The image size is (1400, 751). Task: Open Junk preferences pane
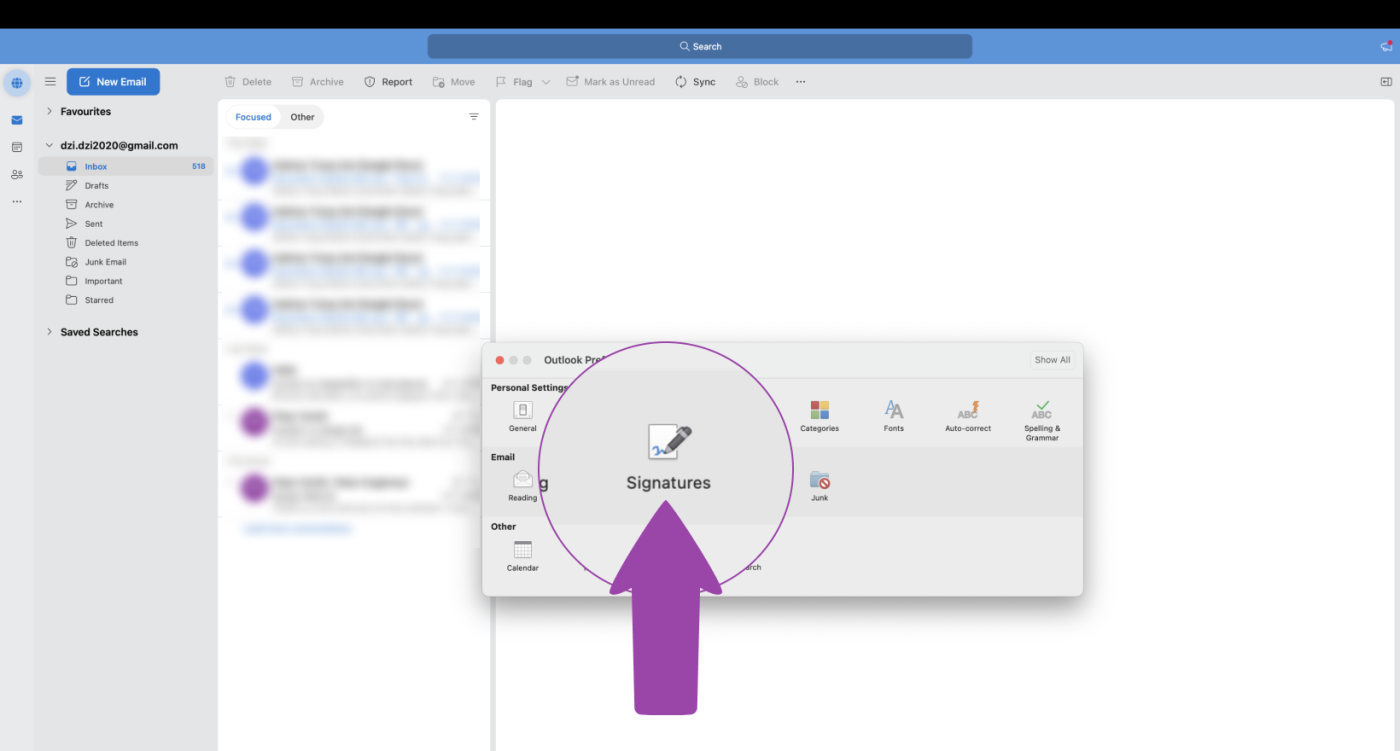(819, 485)
